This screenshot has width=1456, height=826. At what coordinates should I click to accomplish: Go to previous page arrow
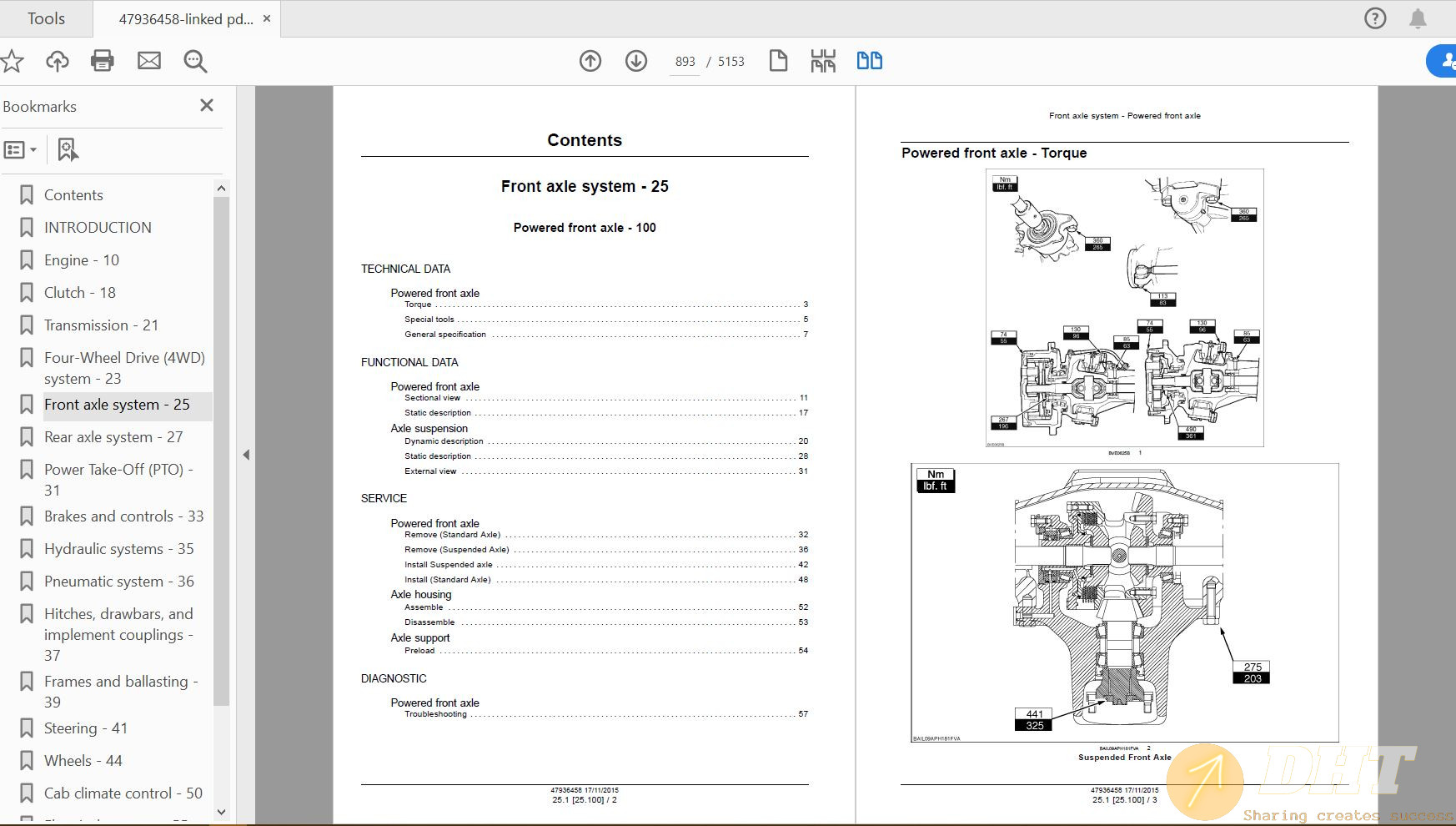pyautogui.click(x=590, y=61)
